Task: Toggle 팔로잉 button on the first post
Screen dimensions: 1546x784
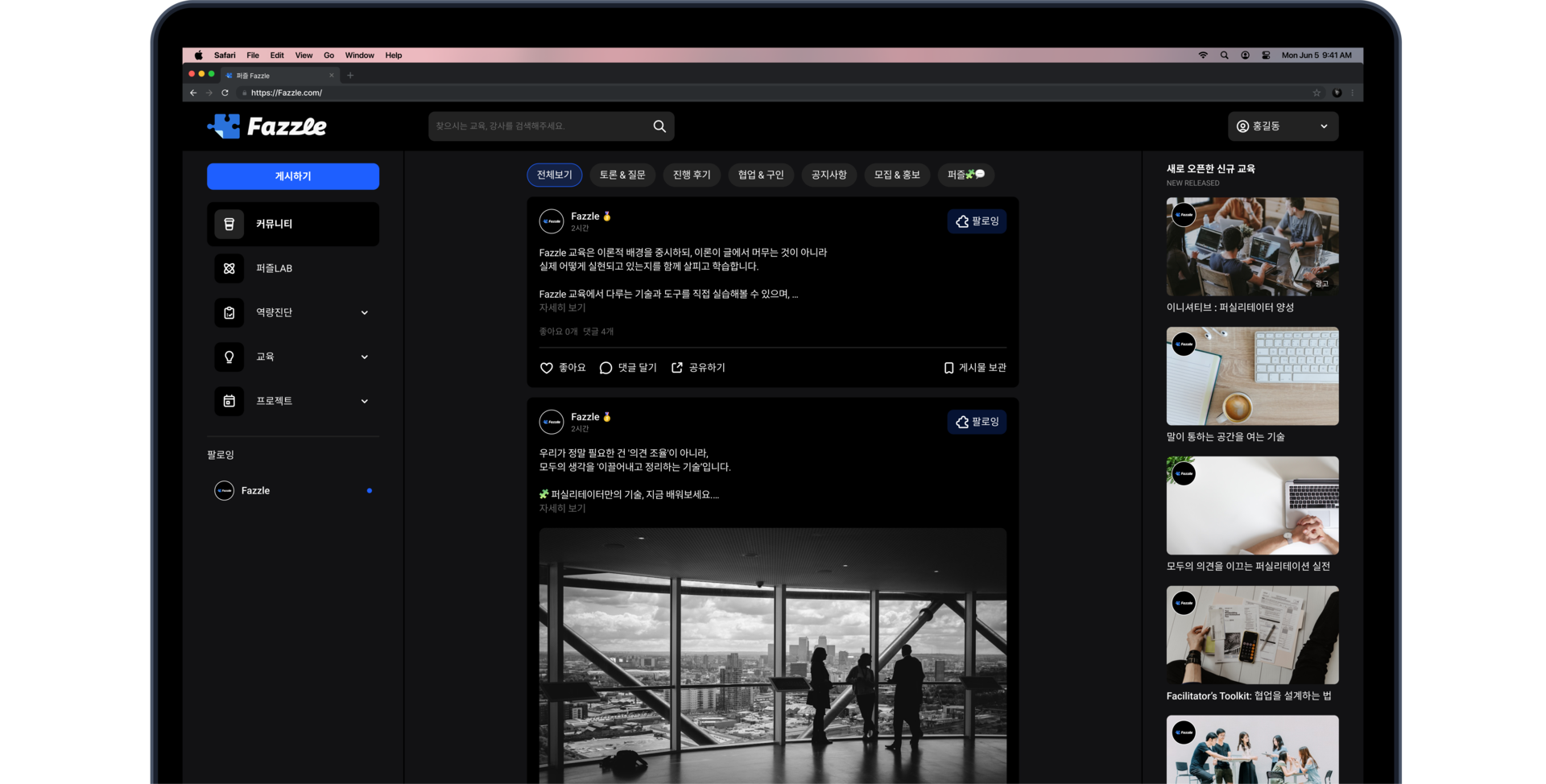Action: point(977,221)
